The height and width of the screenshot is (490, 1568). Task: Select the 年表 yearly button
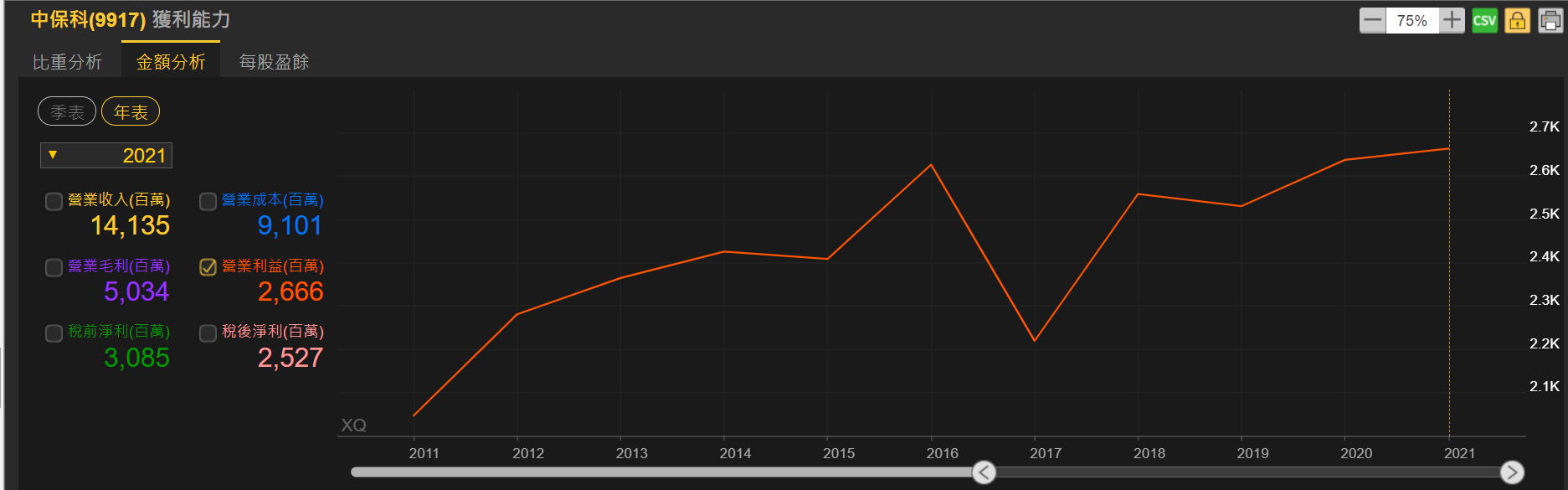coord(131,112)
